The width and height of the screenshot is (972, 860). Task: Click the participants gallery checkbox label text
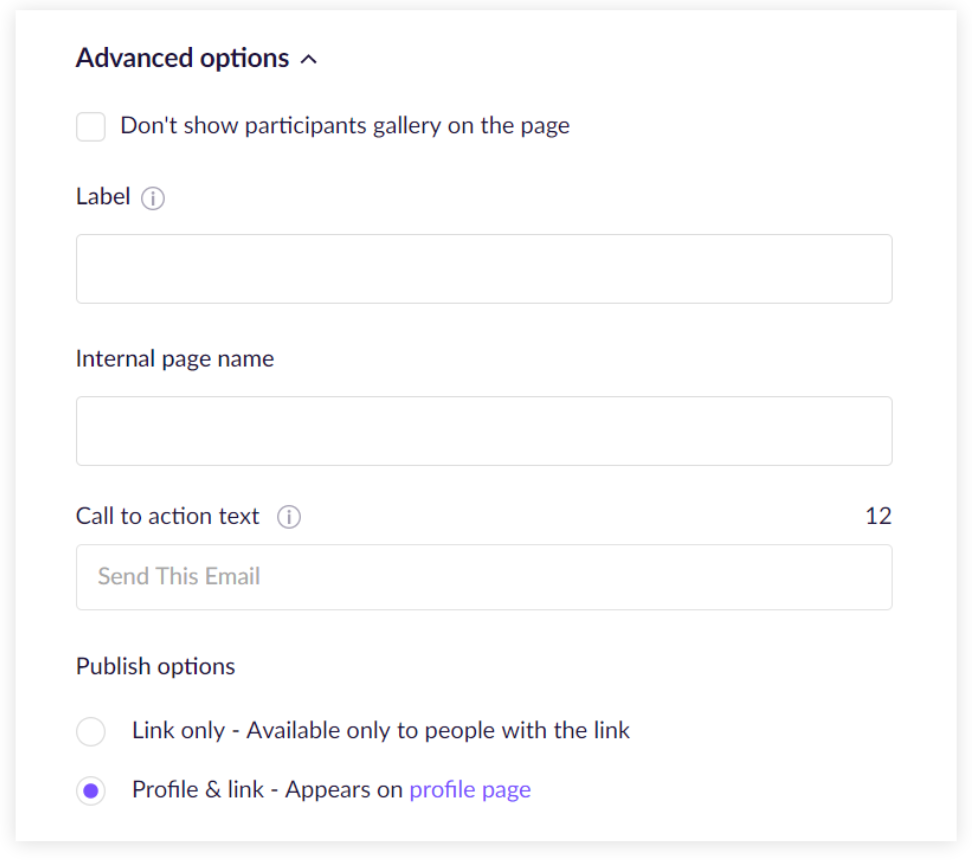coord(345,126)
